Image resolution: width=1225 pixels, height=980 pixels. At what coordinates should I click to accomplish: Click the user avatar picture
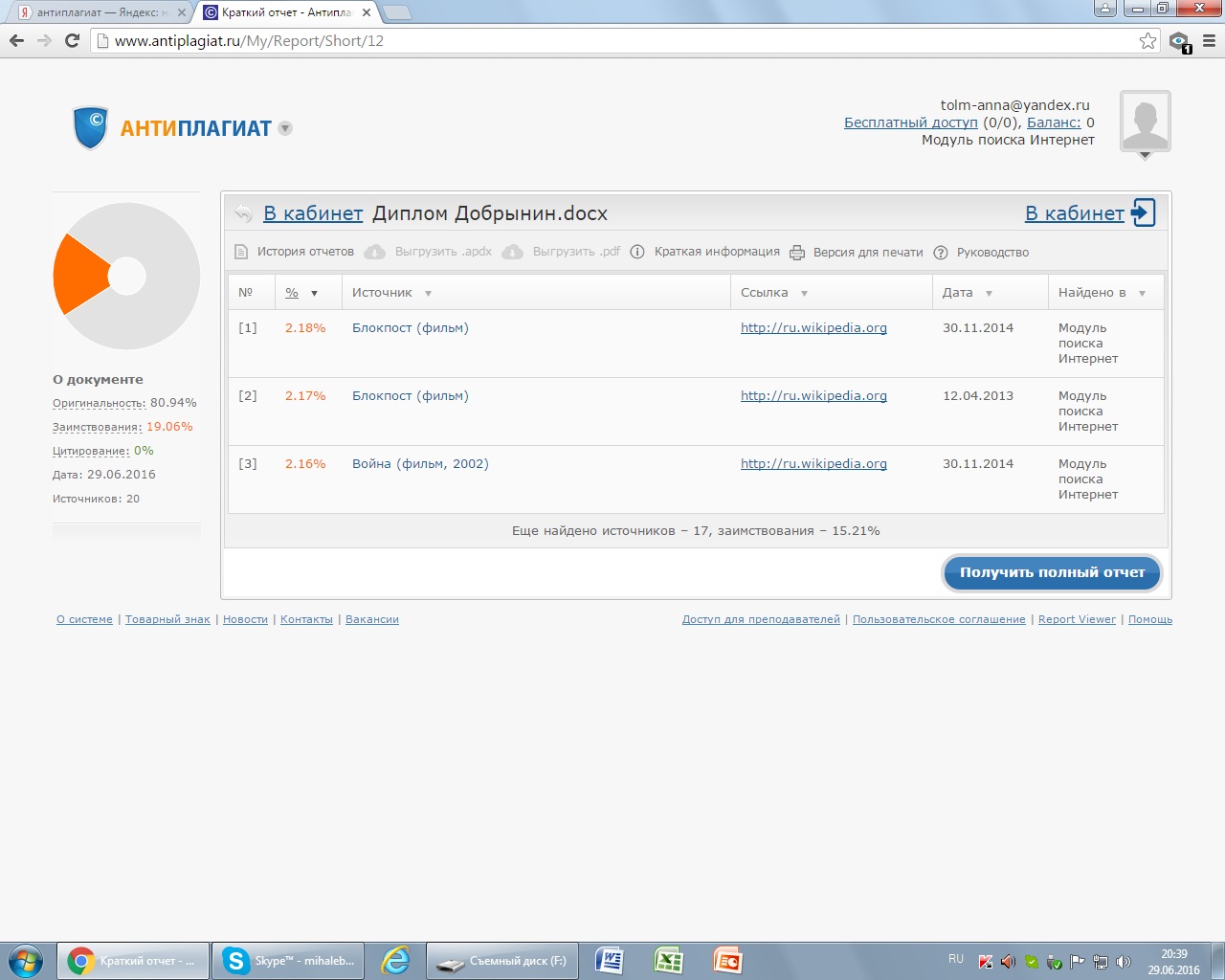(x=1145, y=121)
